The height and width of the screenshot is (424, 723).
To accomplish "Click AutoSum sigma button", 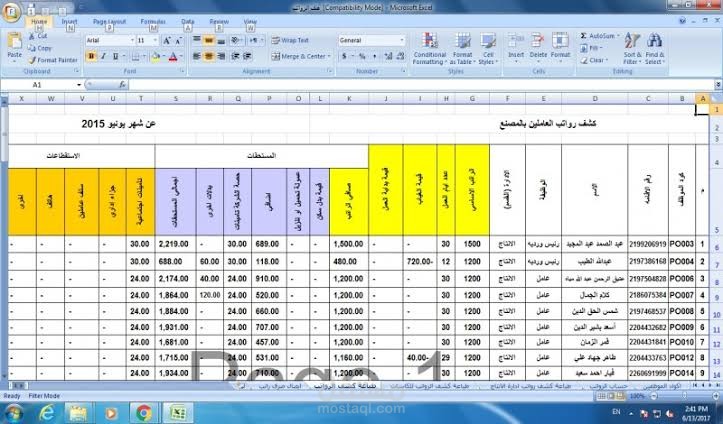I will tap(599, 36).
